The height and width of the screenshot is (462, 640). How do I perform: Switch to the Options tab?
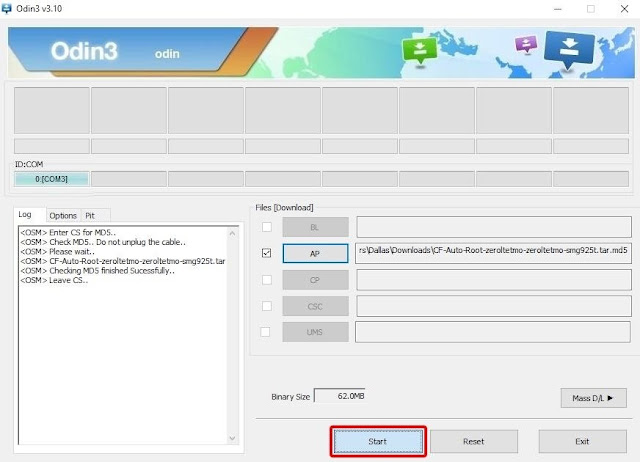[63, 215]
